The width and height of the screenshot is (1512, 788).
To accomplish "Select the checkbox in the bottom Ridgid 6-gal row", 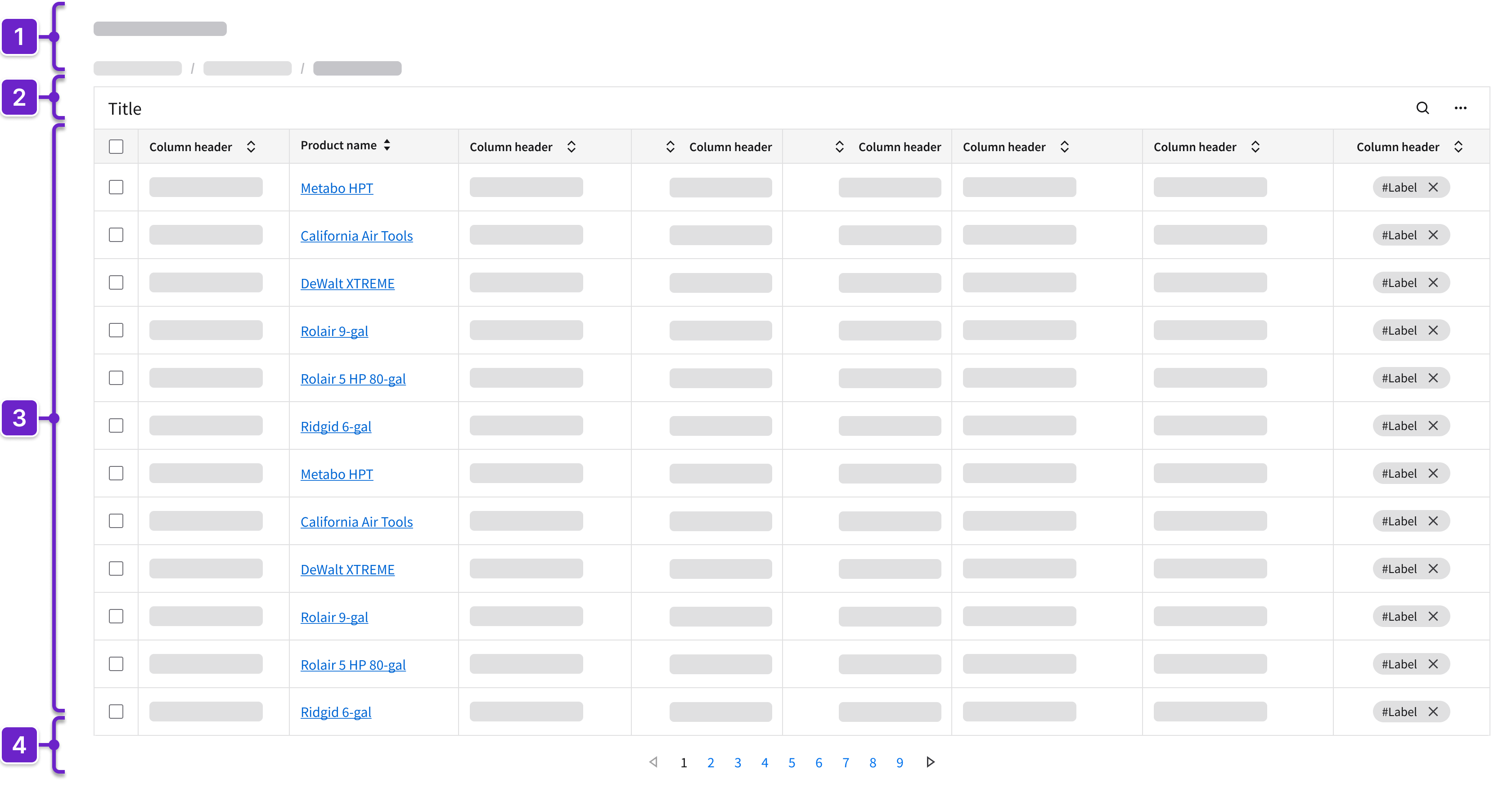I will coord(116,712).
